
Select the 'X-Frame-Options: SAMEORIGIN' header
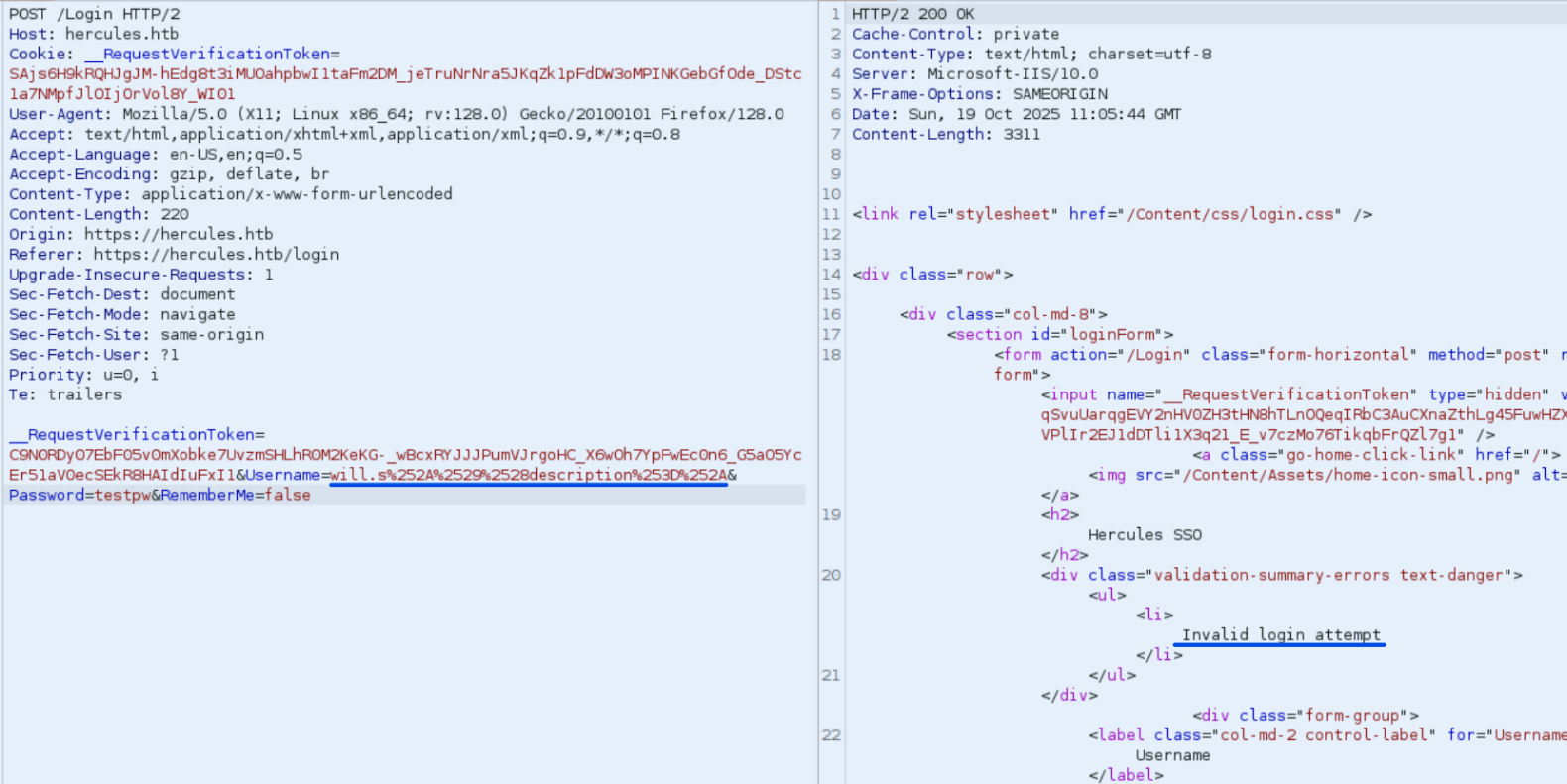[980, 94]
